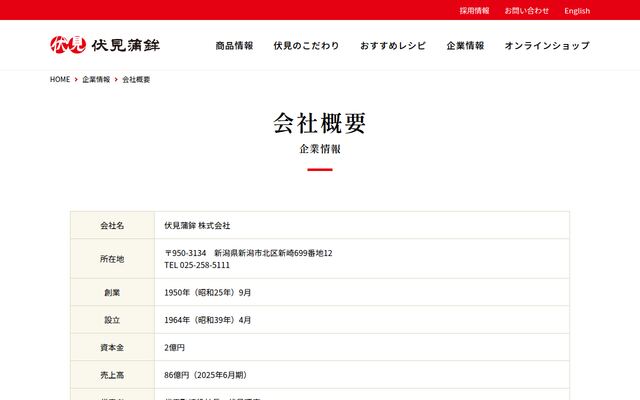Click the address line 〒950-3134 新潟県新潟市北区

click(248, 253)
